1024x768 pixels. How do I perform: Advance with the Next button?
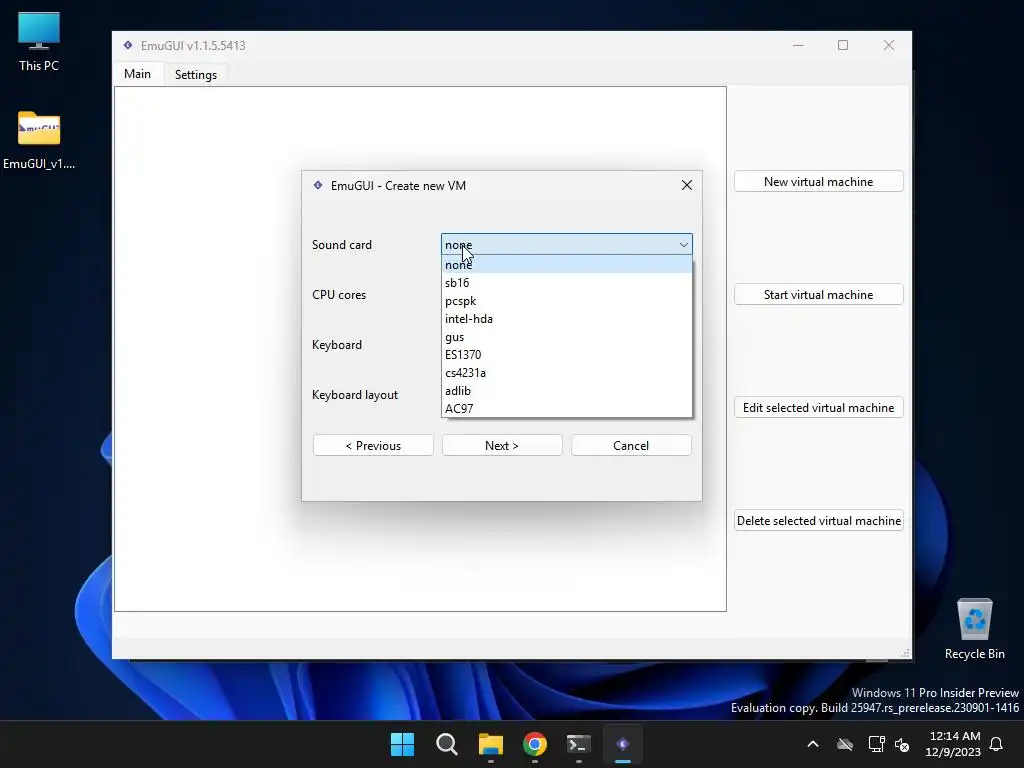[x=502, y=445]
